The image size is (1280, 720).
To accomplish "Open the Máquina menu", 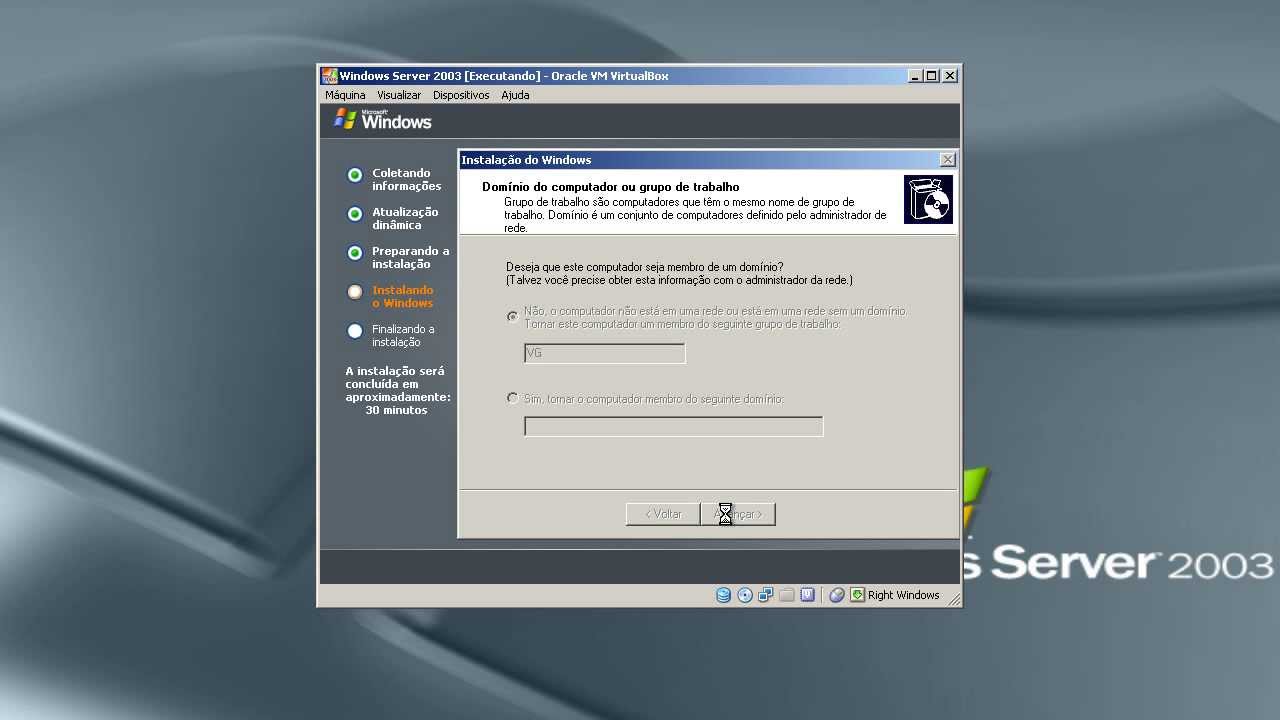I will tap(345, 95).
